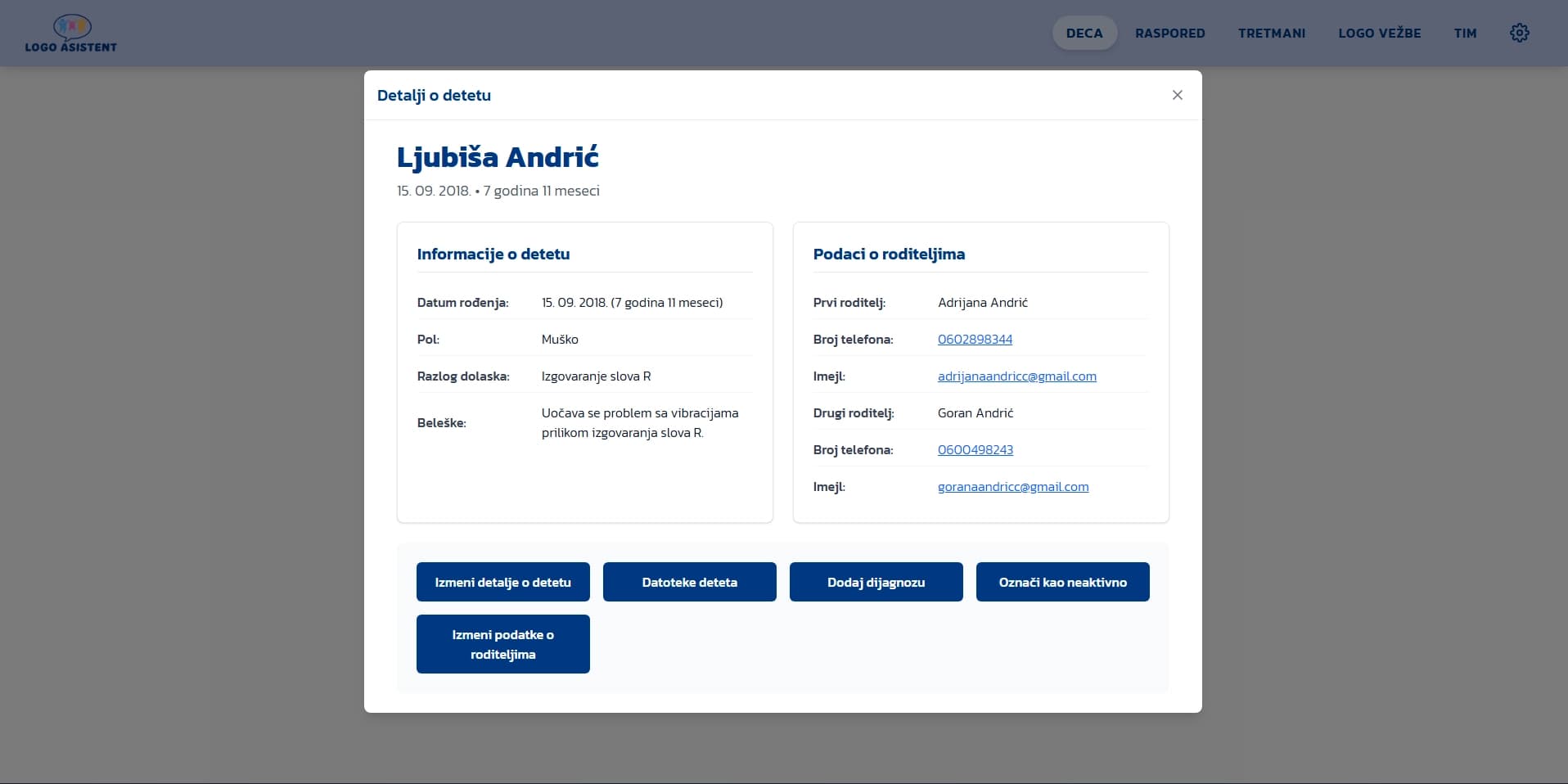This screenshot has width=1568, height=784.
Task: Click Izmeni podatke o roditeljima button
Action: click(x=503, y=644)
